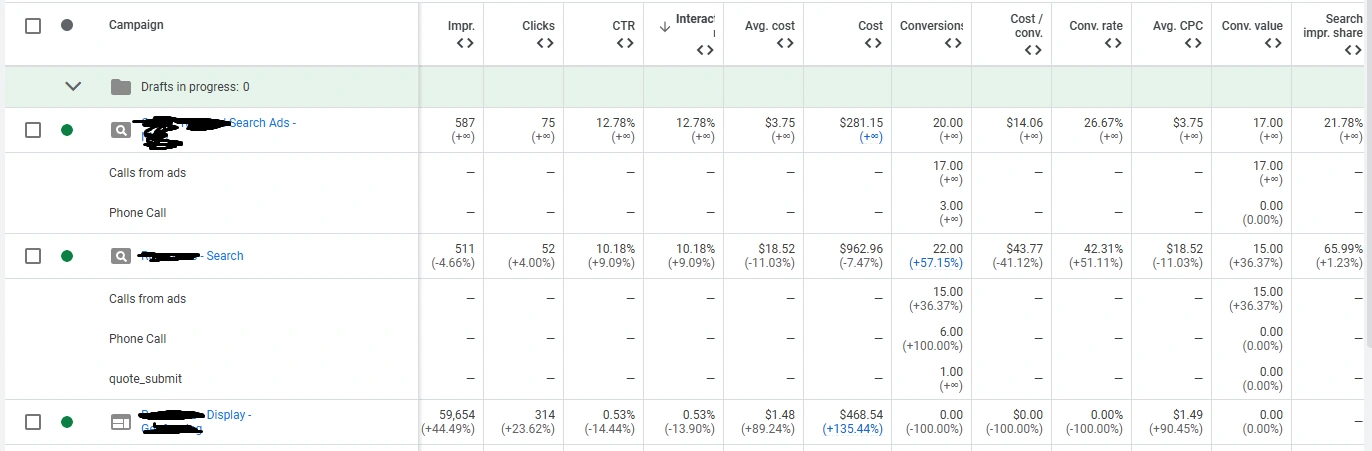Sort by the Interactions column arrow
The height and width of the screenshot is (451, 1372).
[x=665, y=27]
